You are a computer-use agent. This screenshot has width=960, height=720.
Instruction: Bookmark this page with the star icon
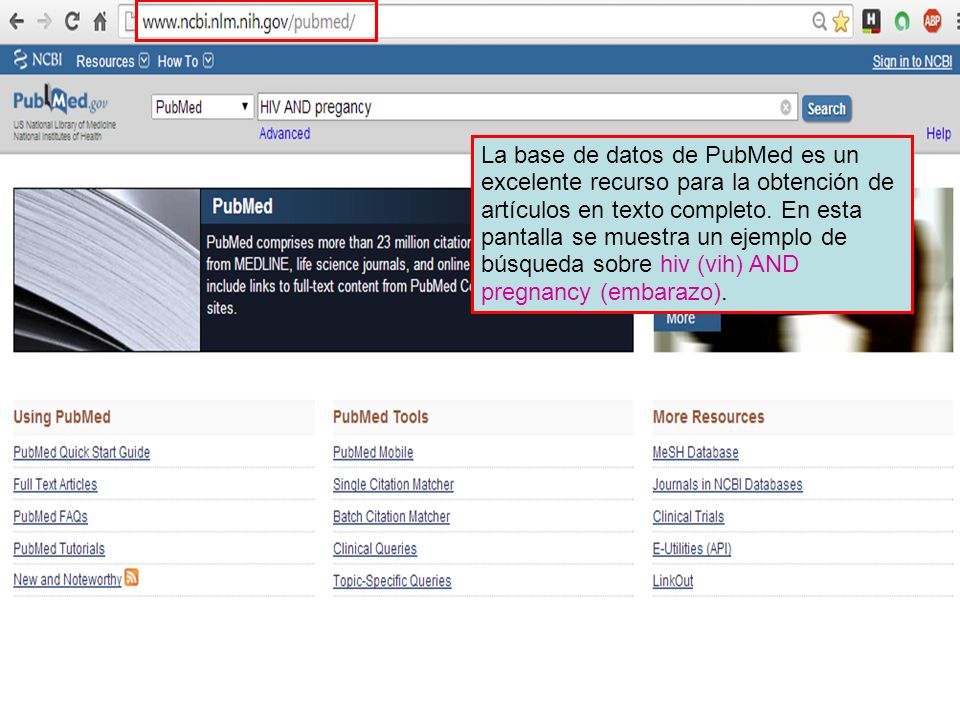(841, 21)
